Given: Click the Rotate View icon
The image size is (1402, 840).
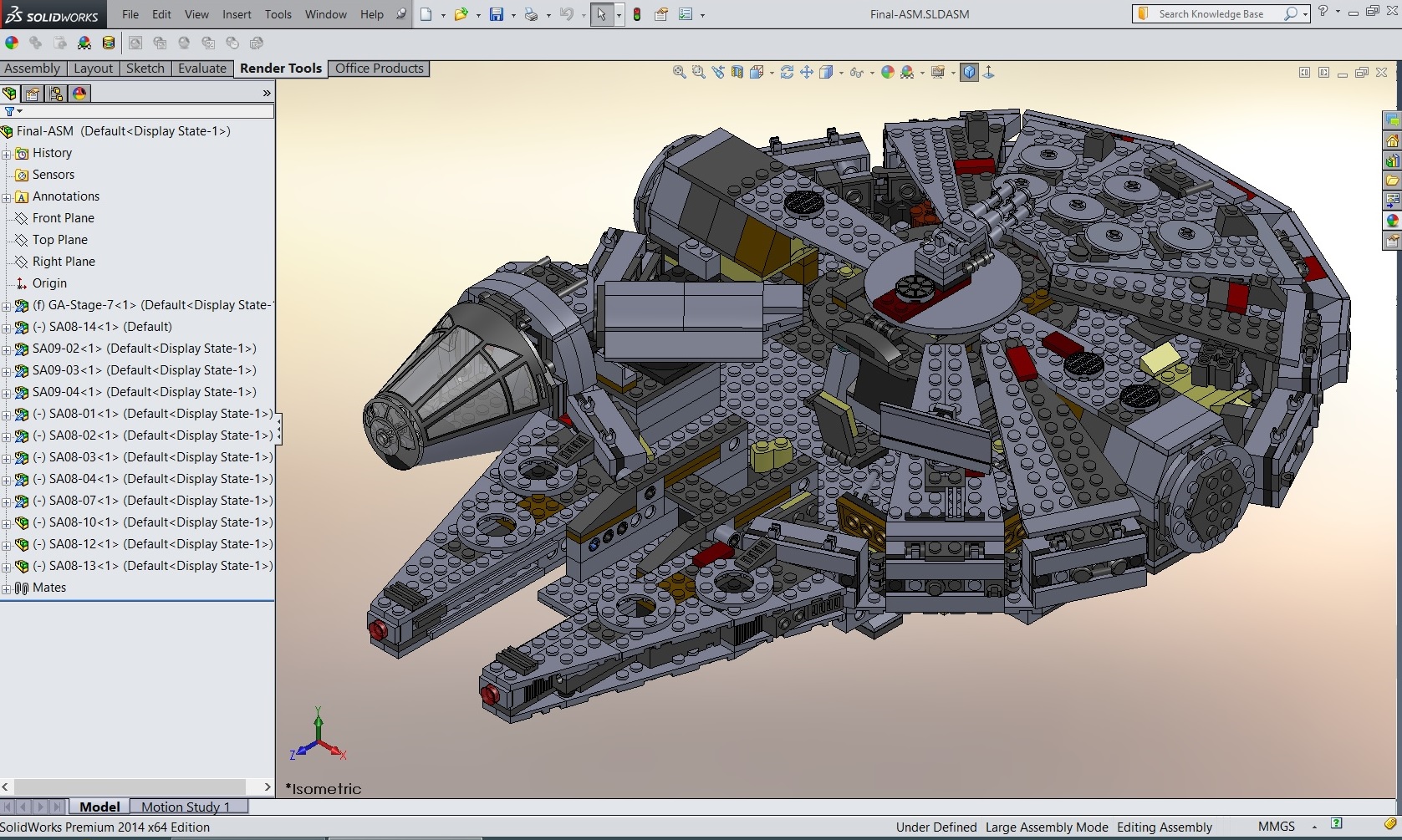Looking at the screenshot, I should click(787, 73).
